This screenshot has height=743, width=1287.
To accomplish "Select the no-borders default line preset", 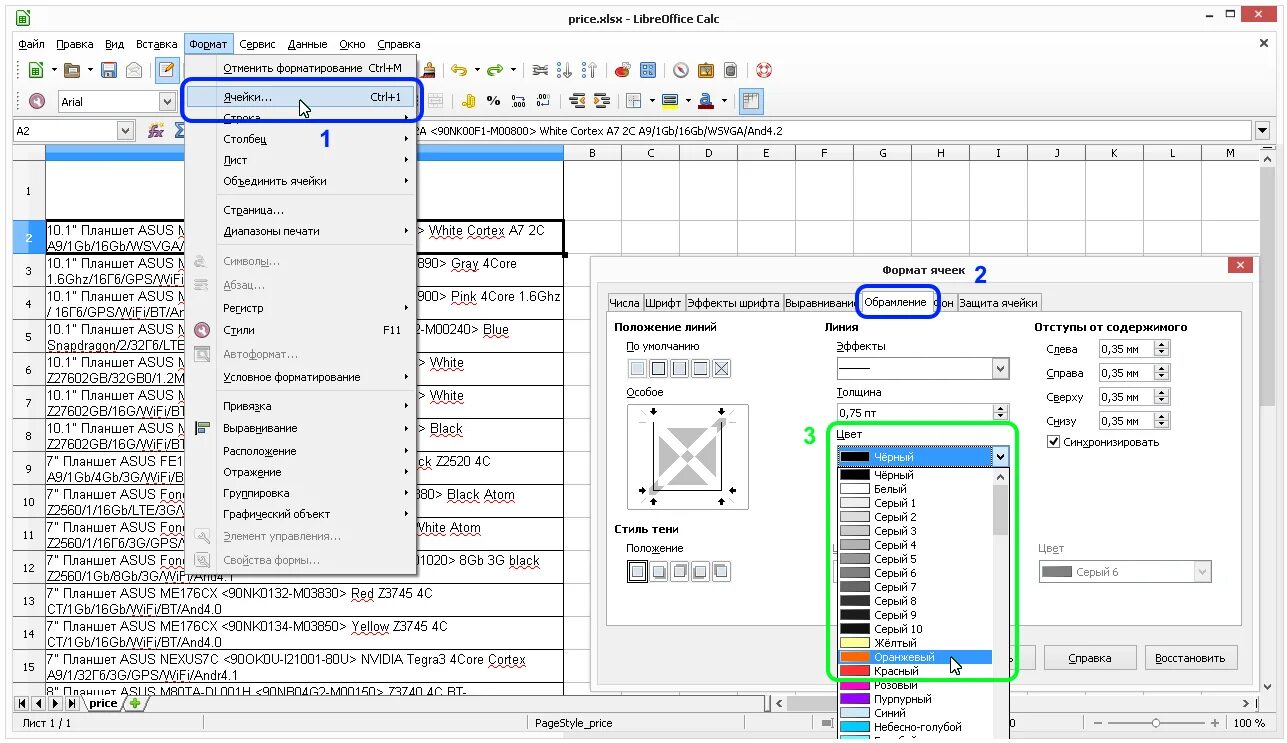I will pos(637,369).
